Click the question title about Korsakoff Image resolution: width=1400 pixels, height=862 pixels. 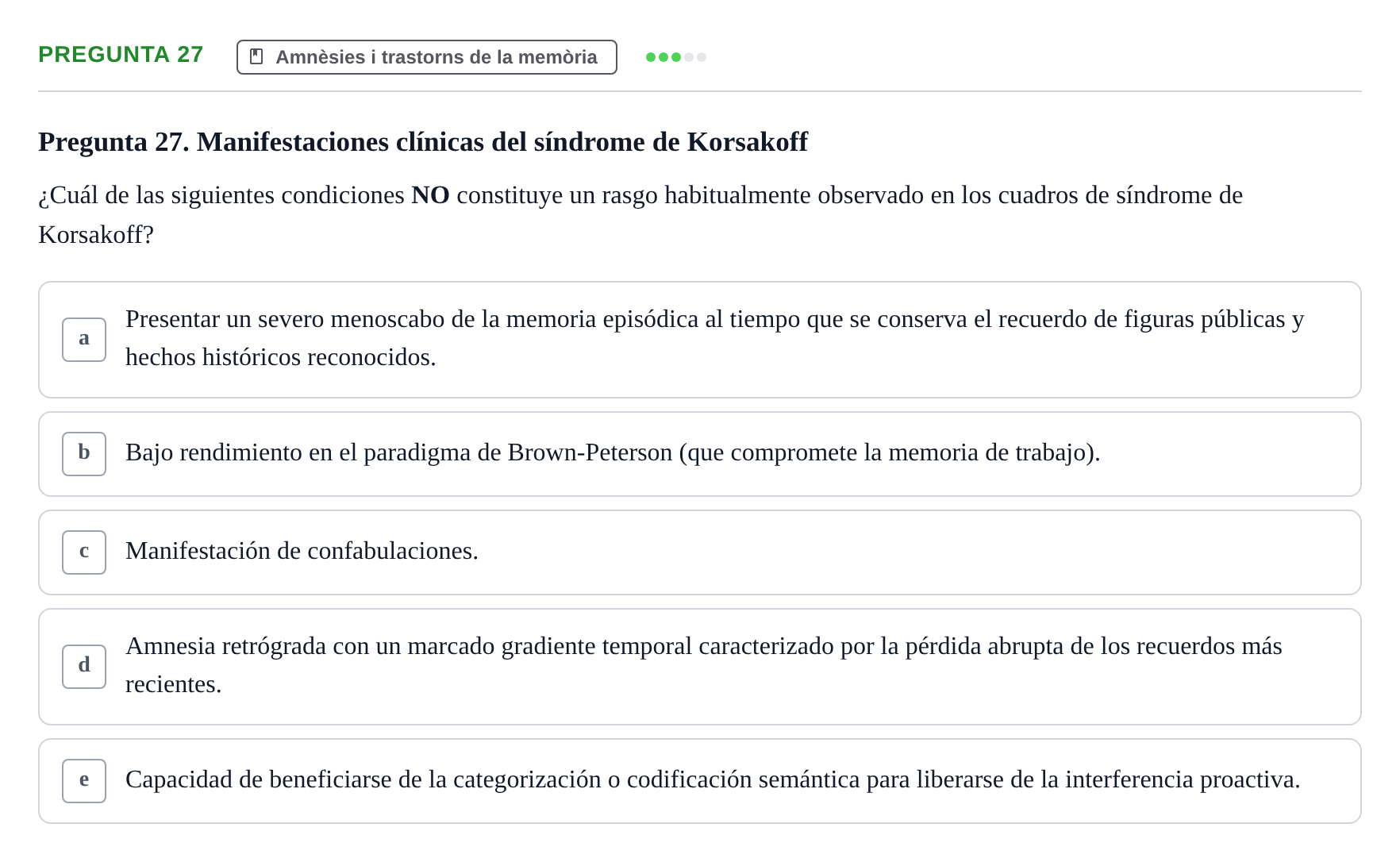pyautogui.click(x=423, y=142)
